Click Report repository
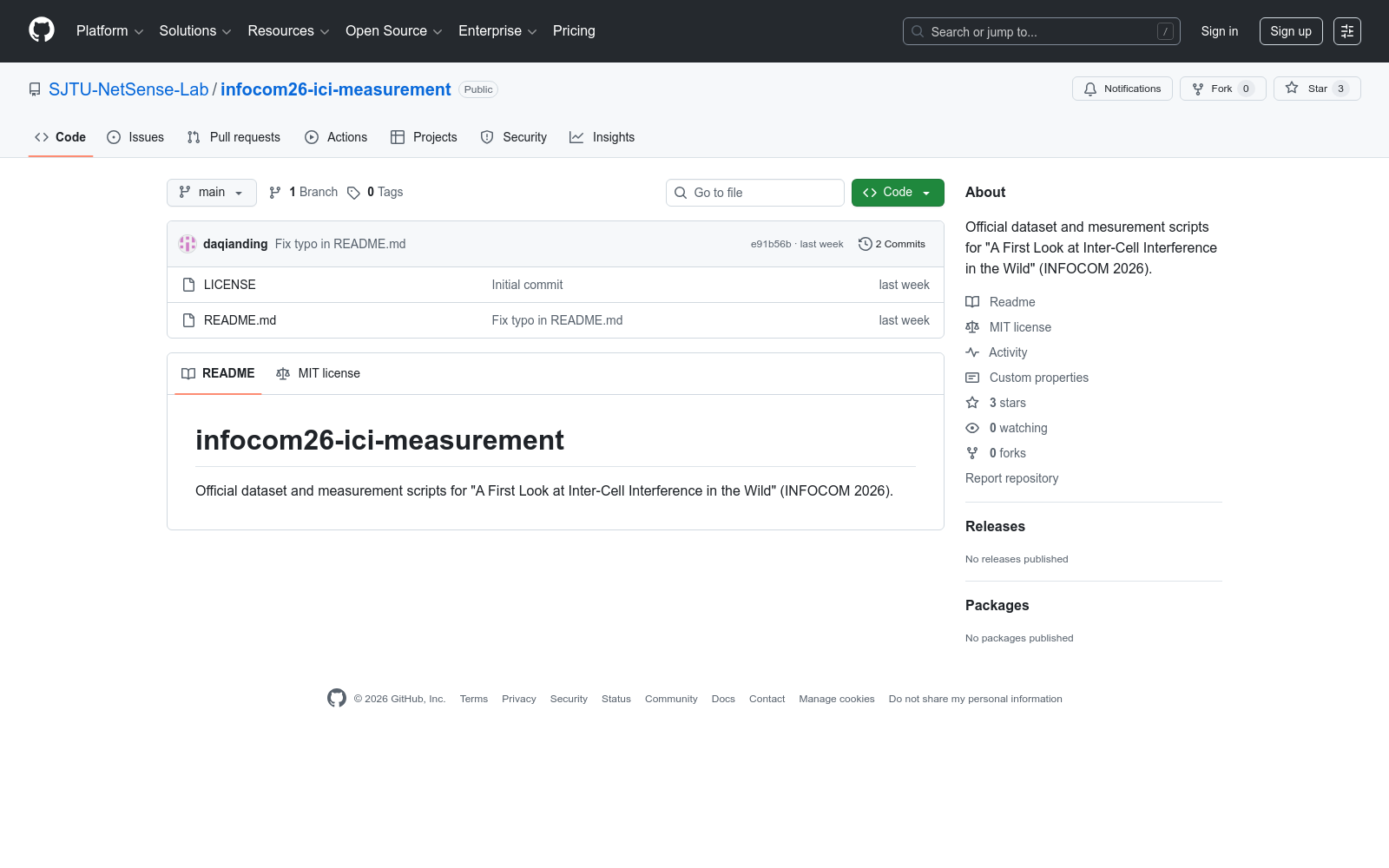The width and height of the screenshot is (1389, 868). coord(1012,478)
